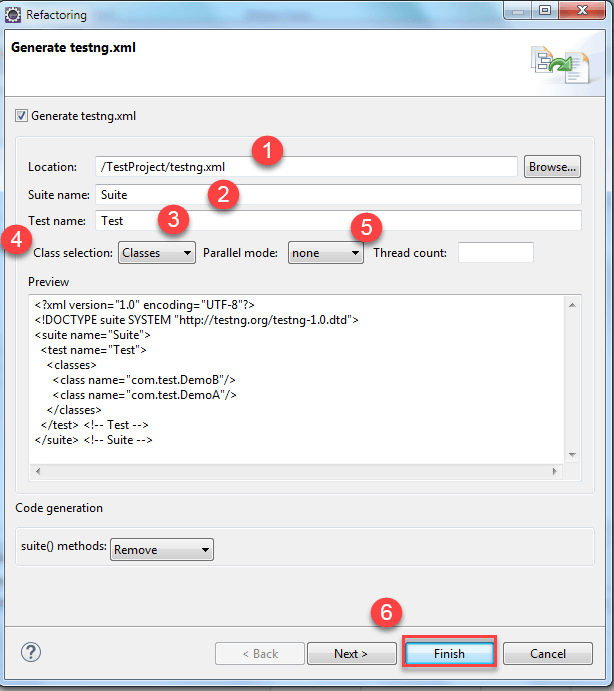614x691 pixels.
Task: Click the Thread count input box
Action: pos(496,253)
